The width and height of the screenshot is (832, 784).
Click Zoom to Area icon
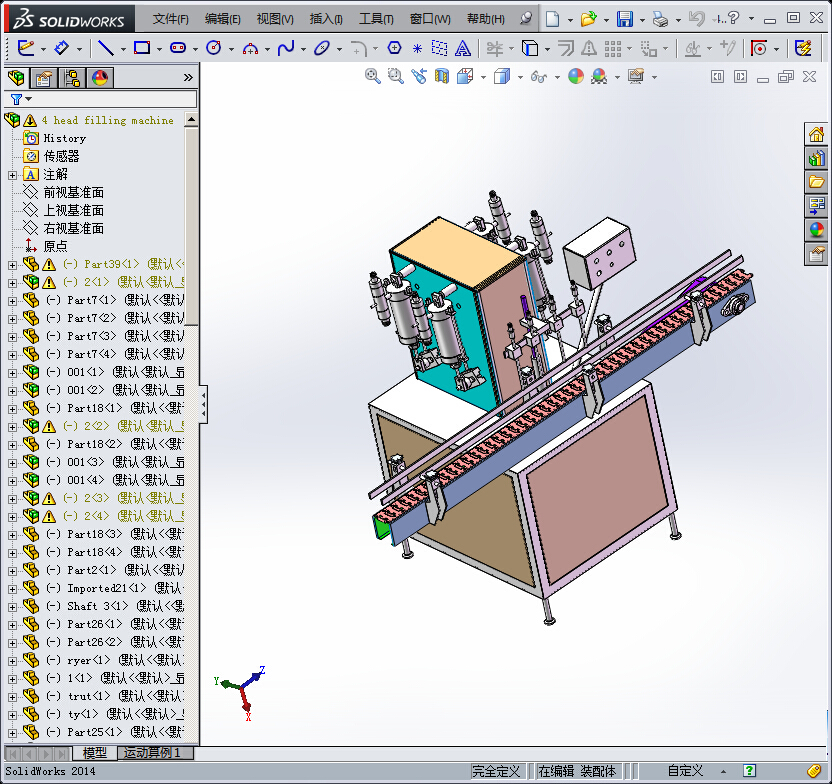tap(395, 76)
